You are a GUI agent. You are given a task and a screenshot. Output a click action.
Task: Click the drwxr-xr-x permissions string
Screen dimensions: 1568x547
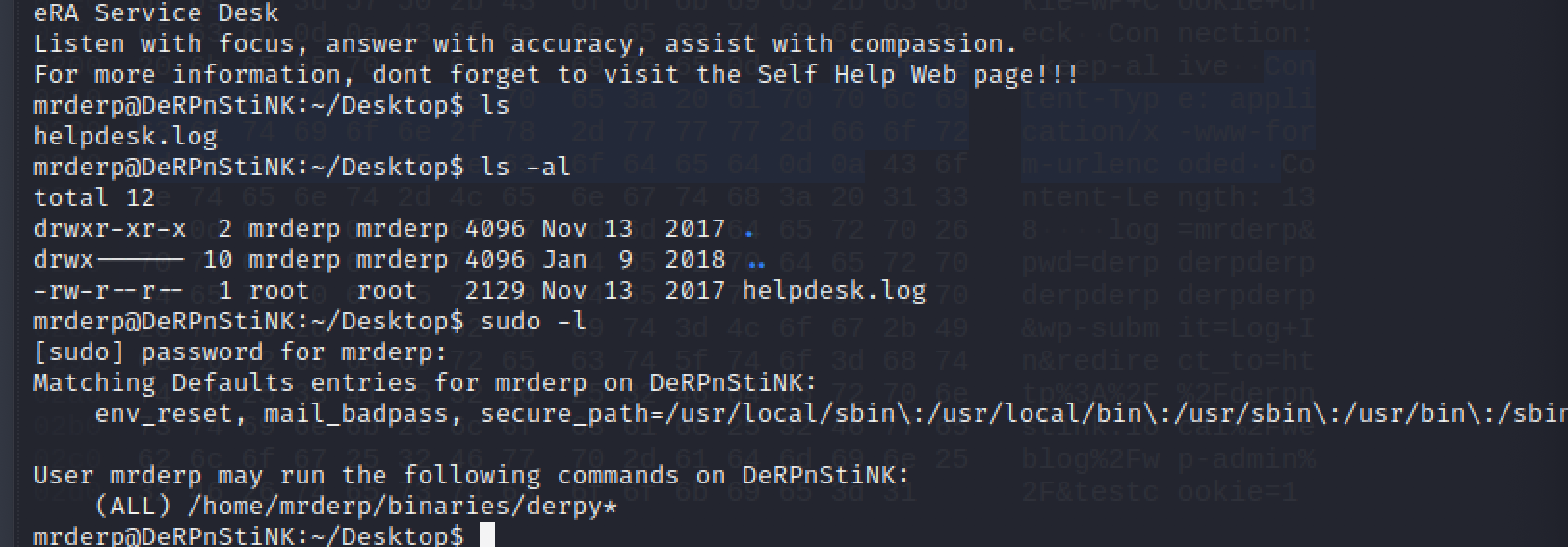[110, 228]
